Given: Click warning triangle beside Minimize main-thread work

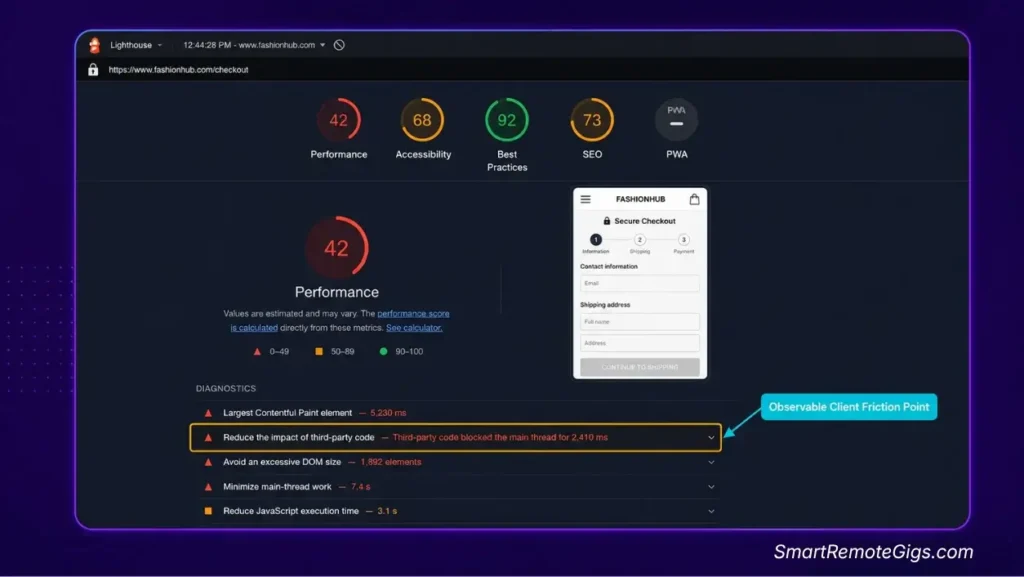Looking at the screenshot, I should pos(208,487).
